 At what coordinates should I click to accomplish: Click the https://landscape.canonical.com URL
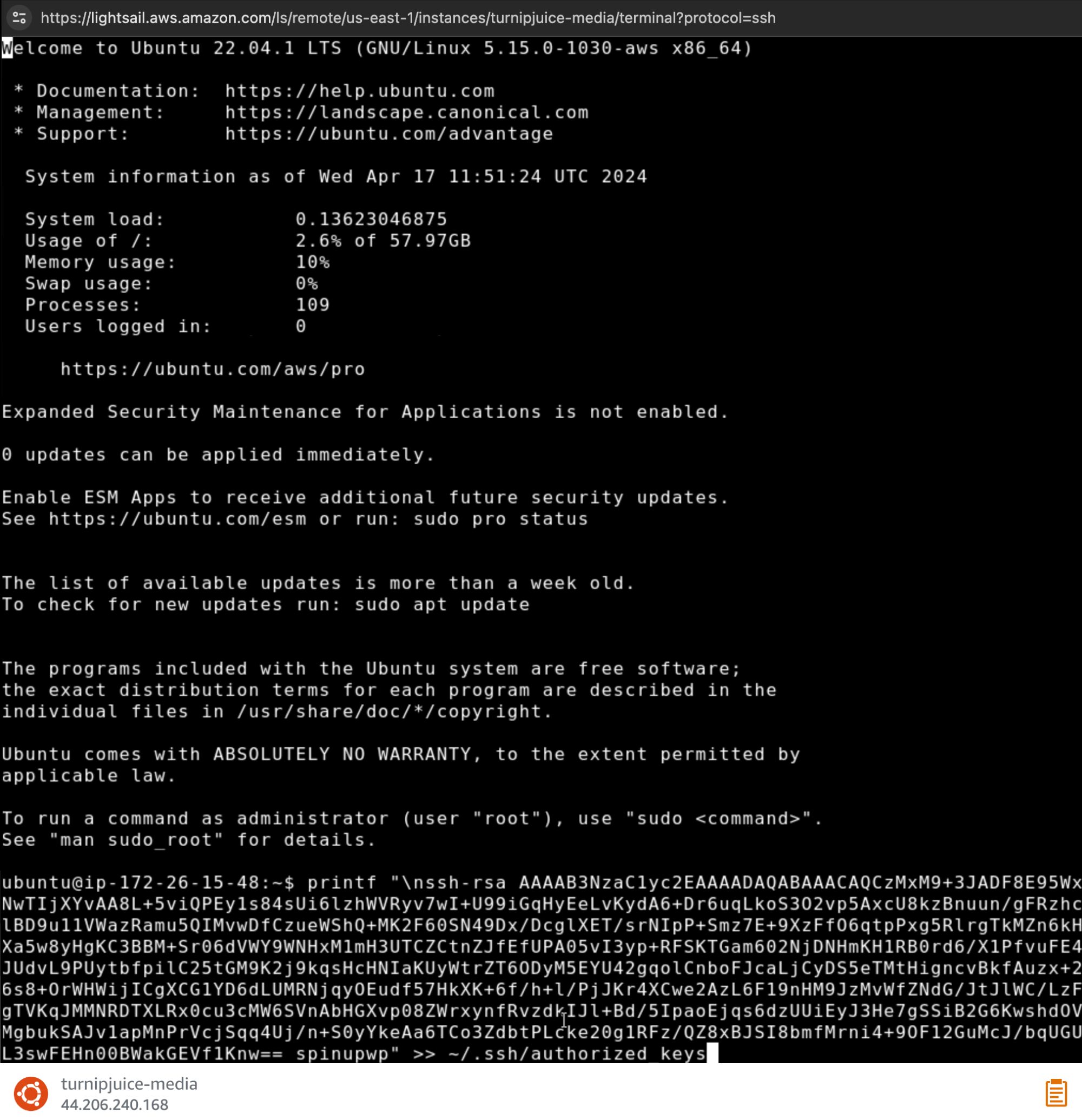tap(406, 112)
